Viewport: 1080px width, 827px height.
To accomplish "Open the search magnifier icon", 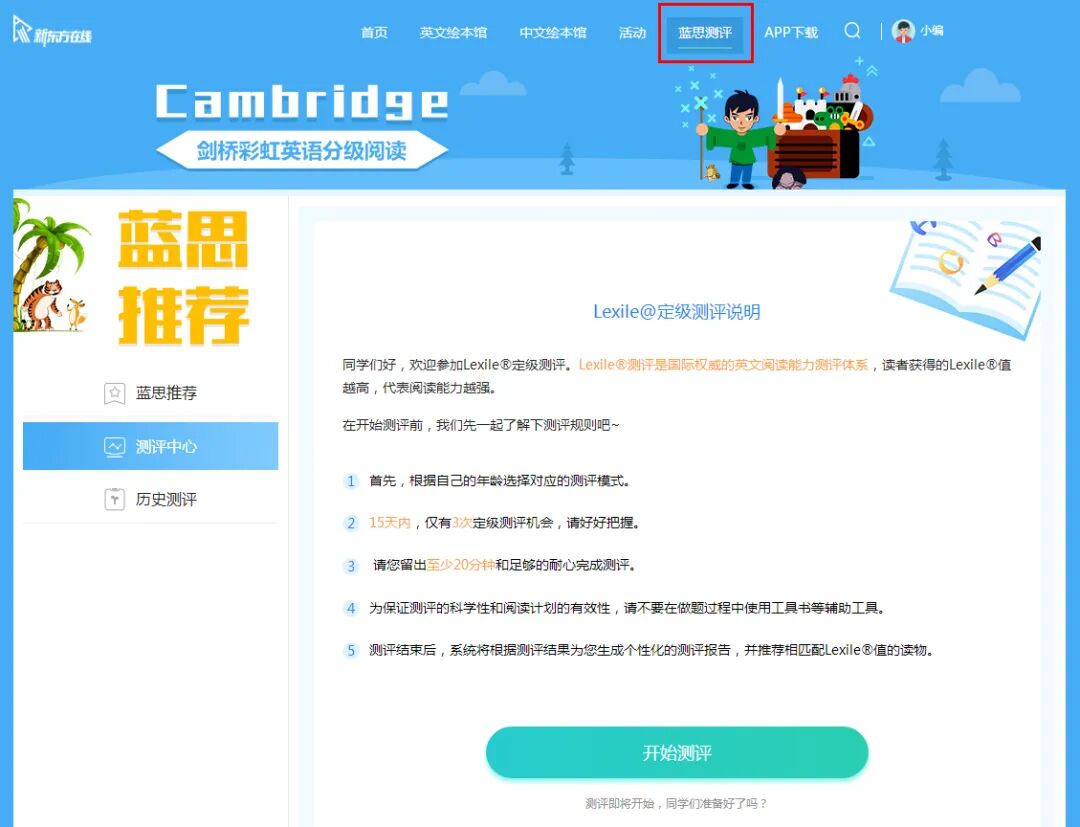I will pyautogui.click(x=852, y=31).
